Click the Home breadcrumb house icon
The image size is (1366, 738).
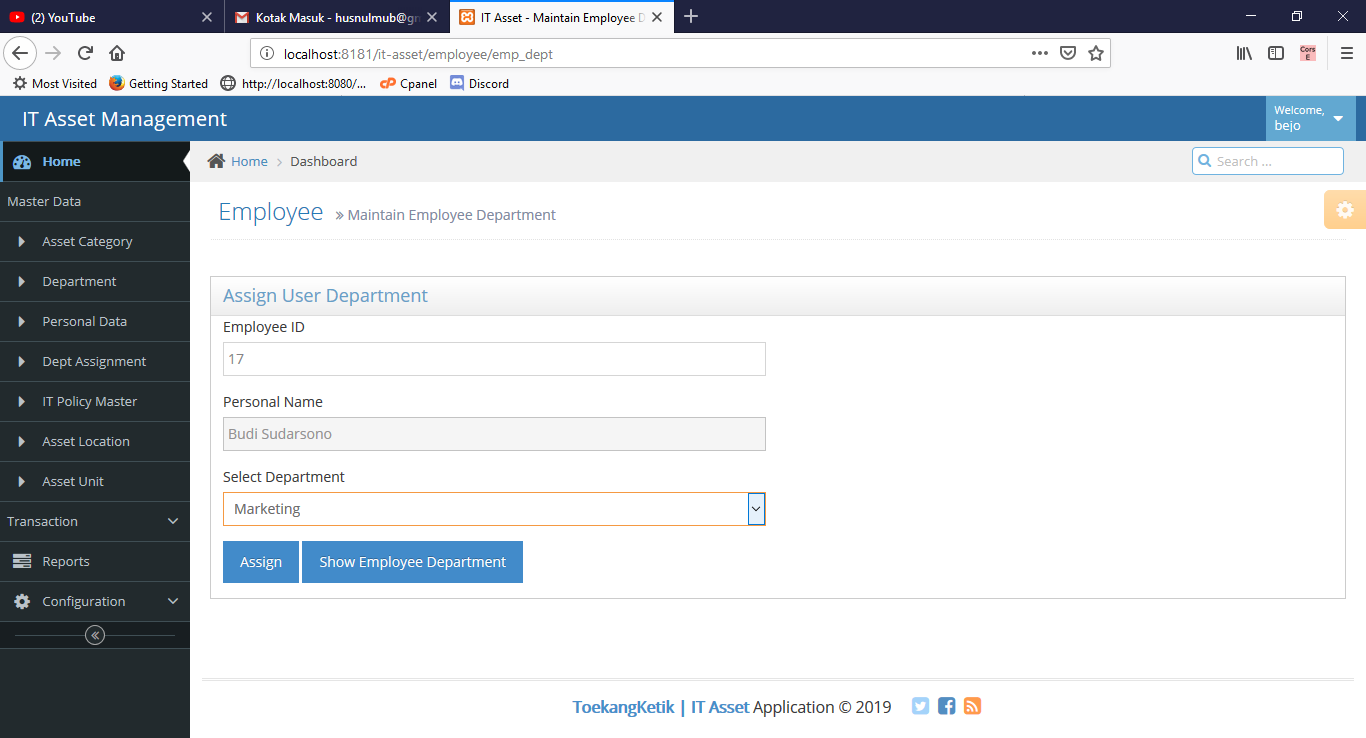click(x=215, y=160)
